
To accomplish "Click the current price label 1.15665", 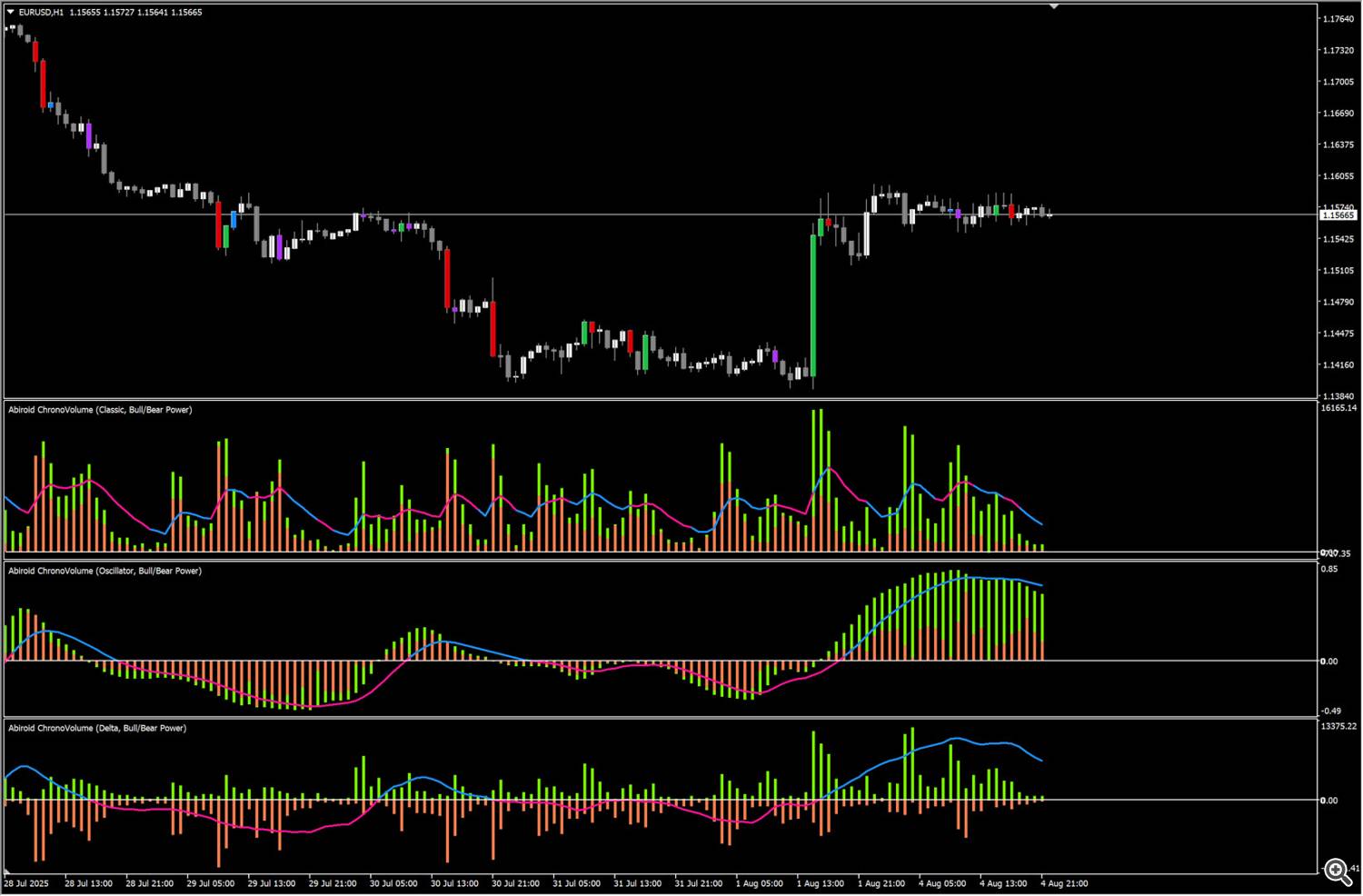I will pyautogui.click(x=1338, y=215).
